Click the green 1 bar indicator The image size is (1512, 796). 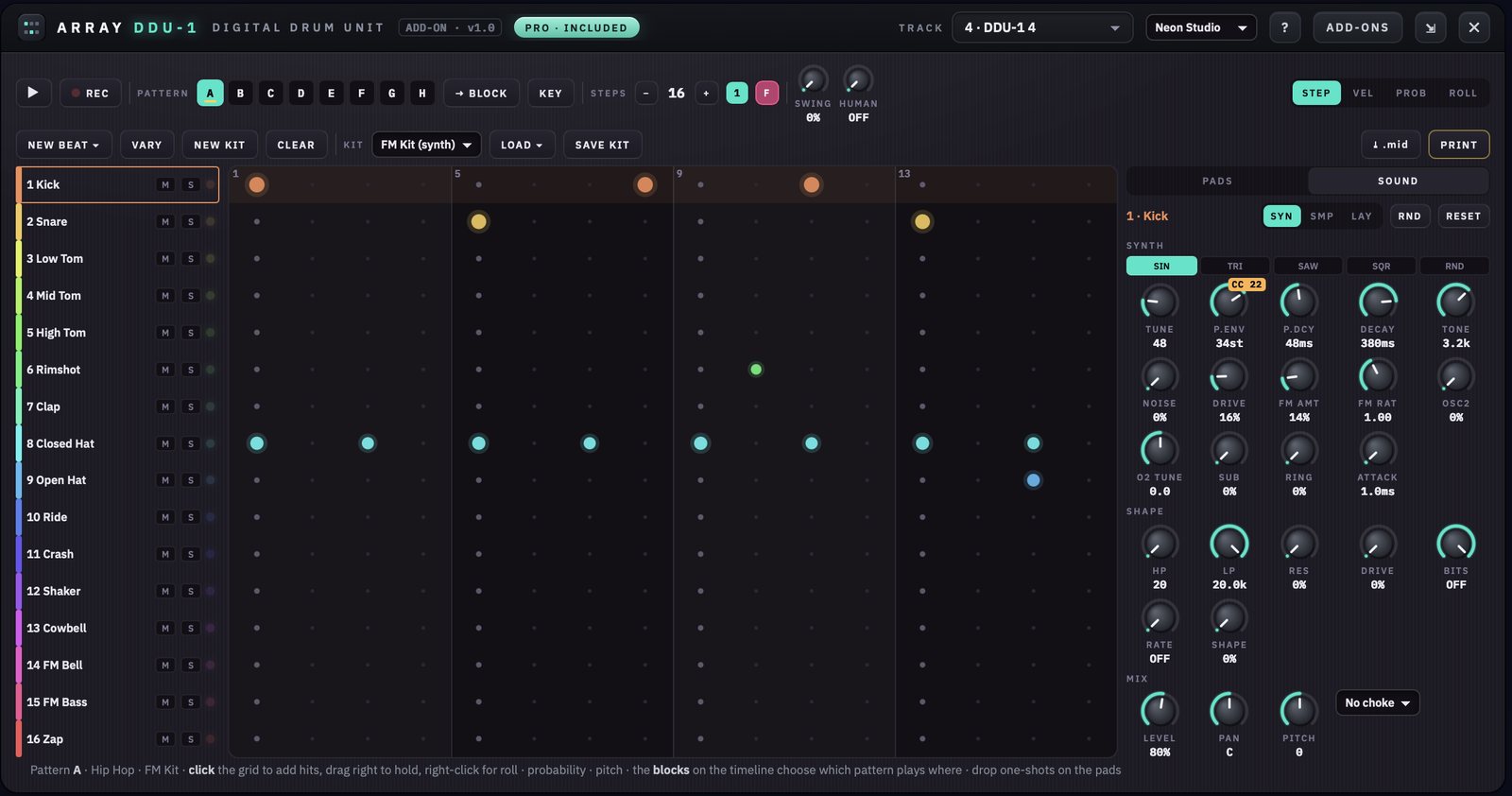click(x=737, y=93)
